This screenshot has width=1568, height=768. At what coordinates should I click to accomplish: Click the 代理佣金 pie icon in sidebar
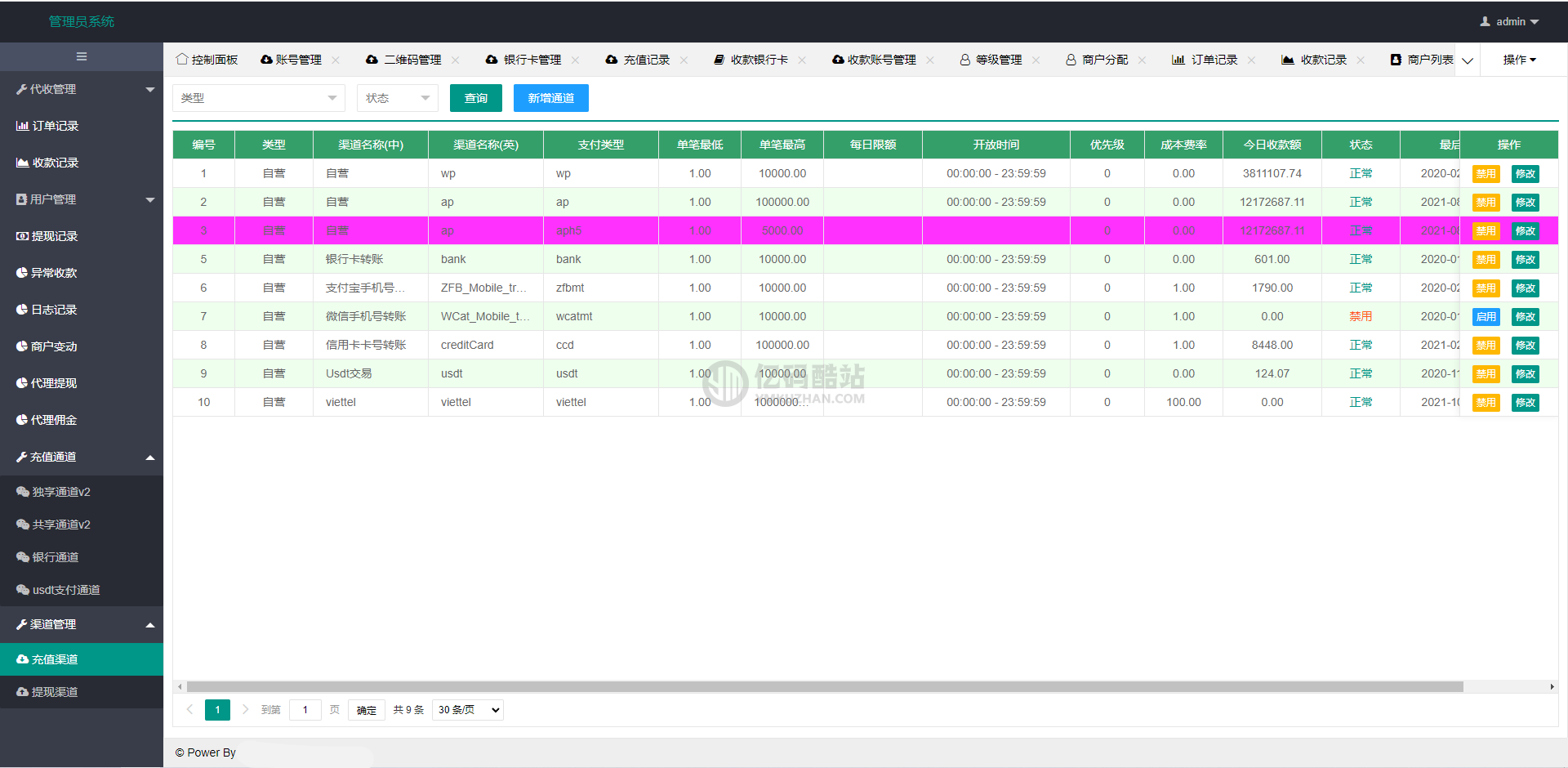[x=22, y=420]
